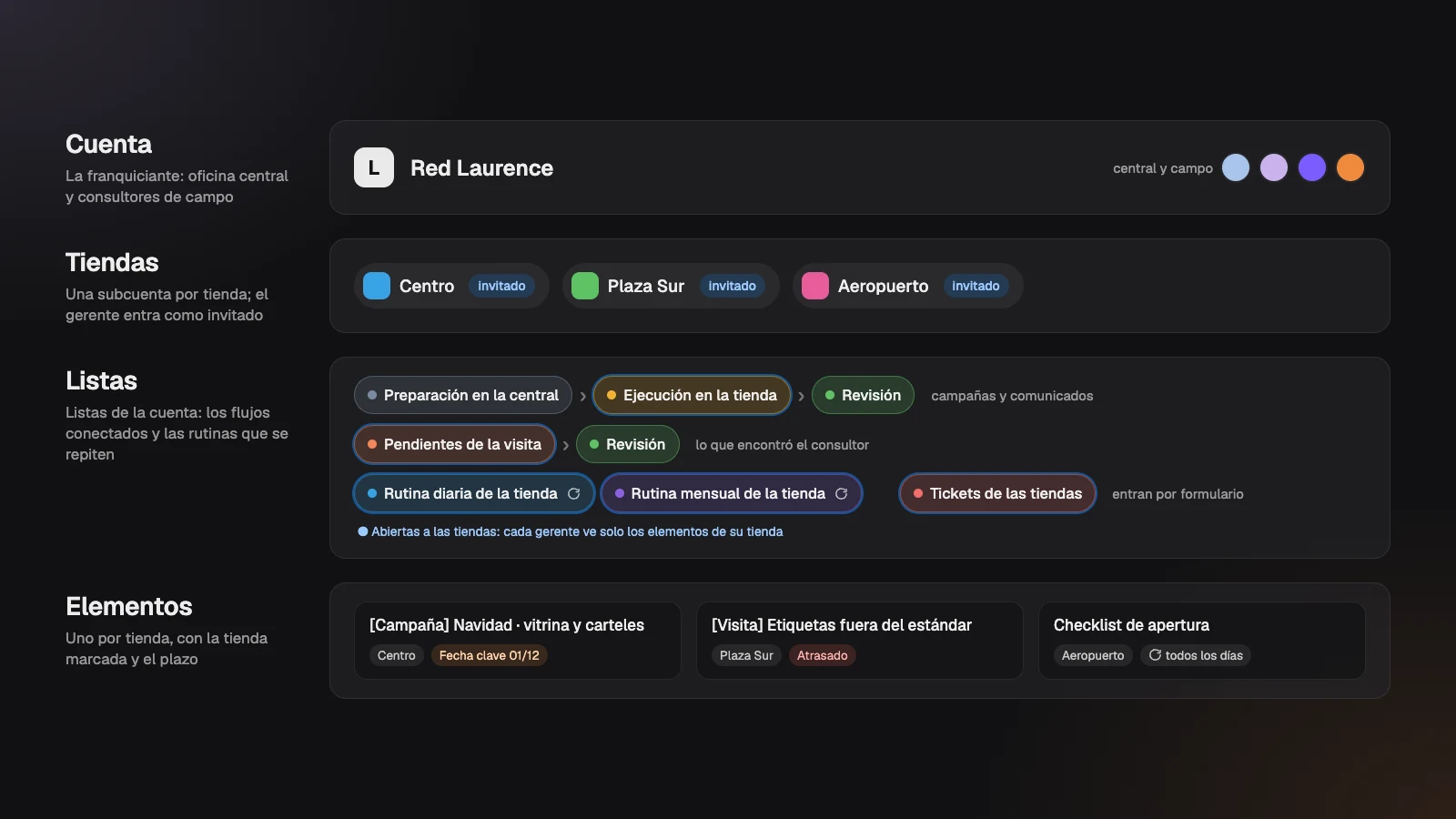The width and height of the screenshot is (1456, 819).
Task: Click the blue Centro store icon
Action: [x=377, y=286]
